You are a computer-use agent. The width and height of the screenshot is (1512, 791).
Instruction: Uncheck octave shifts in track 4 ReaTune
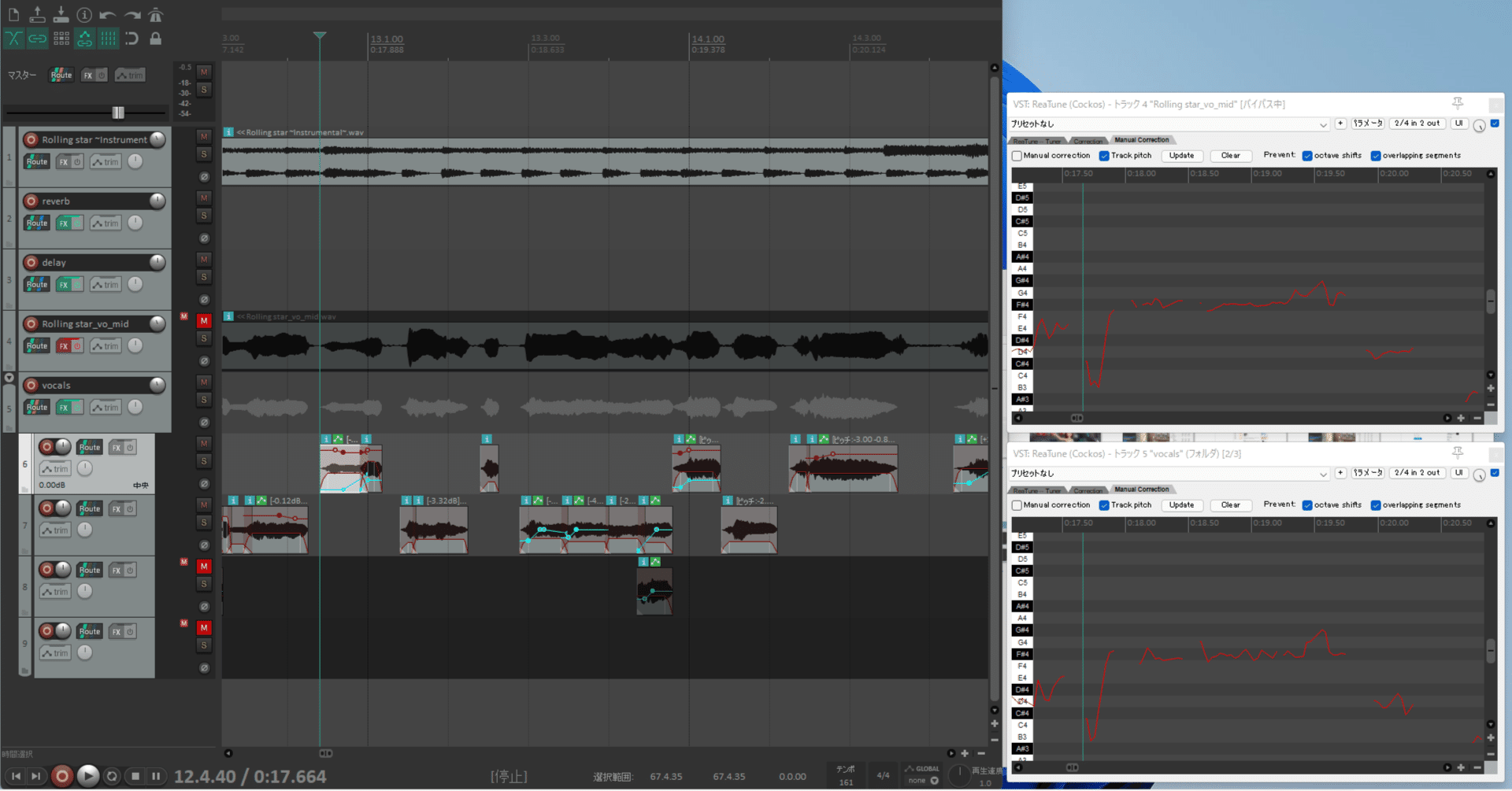click(1307, 156)
